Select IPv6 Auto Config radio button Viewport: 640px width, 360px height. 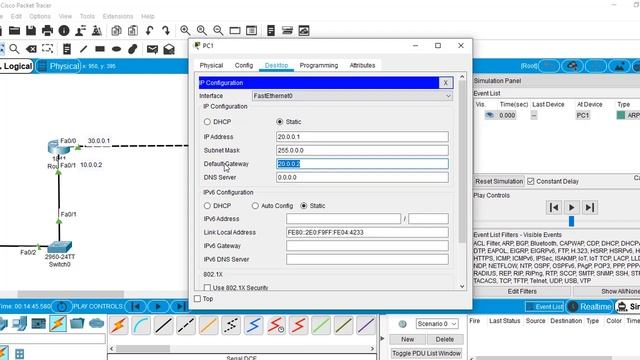[x=255, y=206]
